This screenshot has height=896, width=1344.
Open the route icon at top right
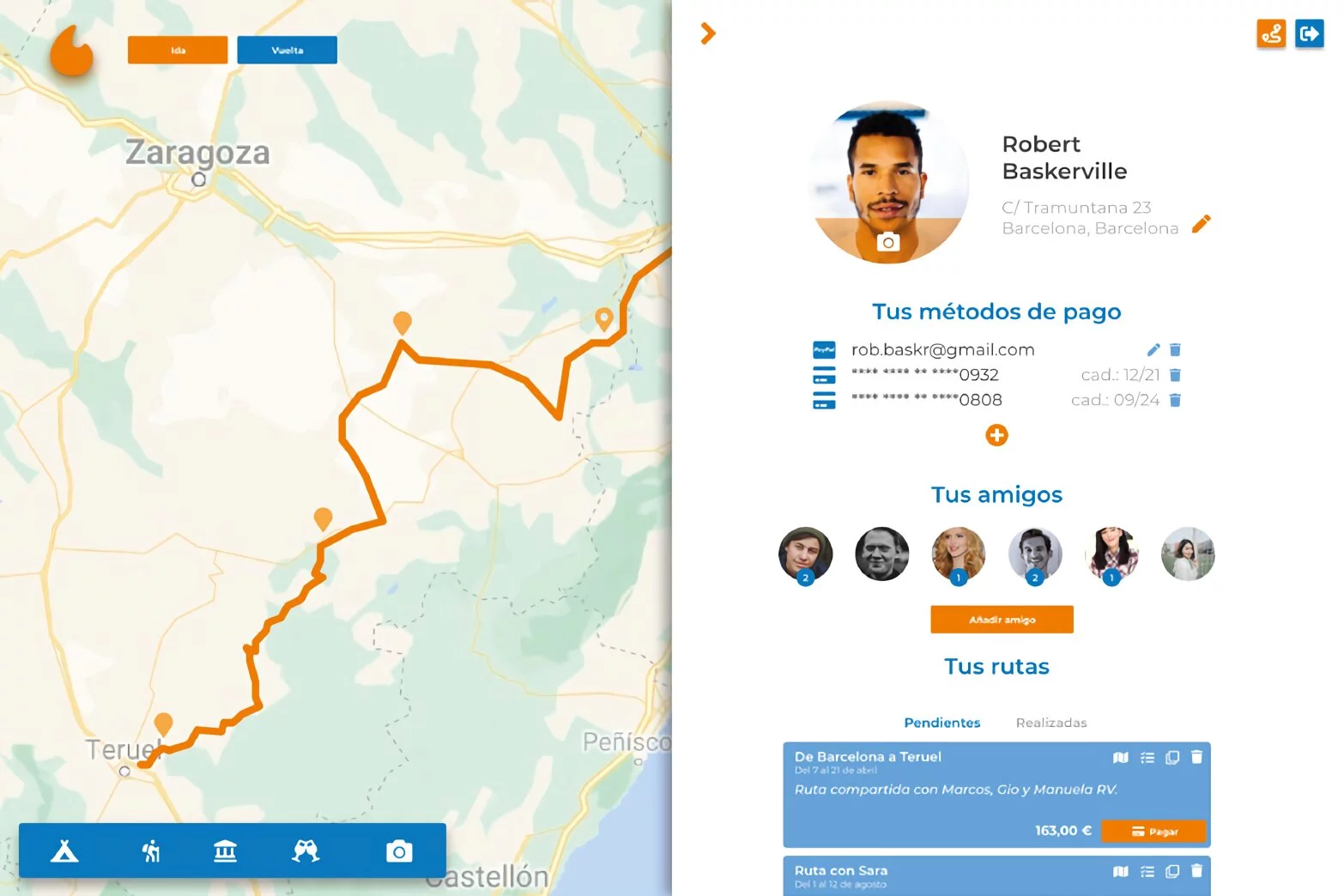(1271, 33)
